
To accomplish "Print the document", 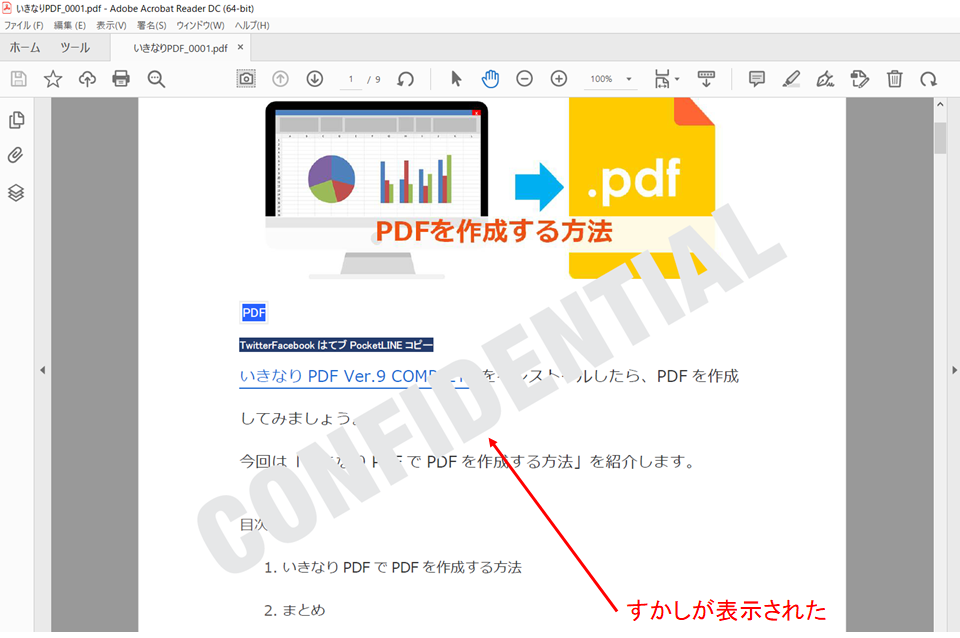I will point(121,79).
